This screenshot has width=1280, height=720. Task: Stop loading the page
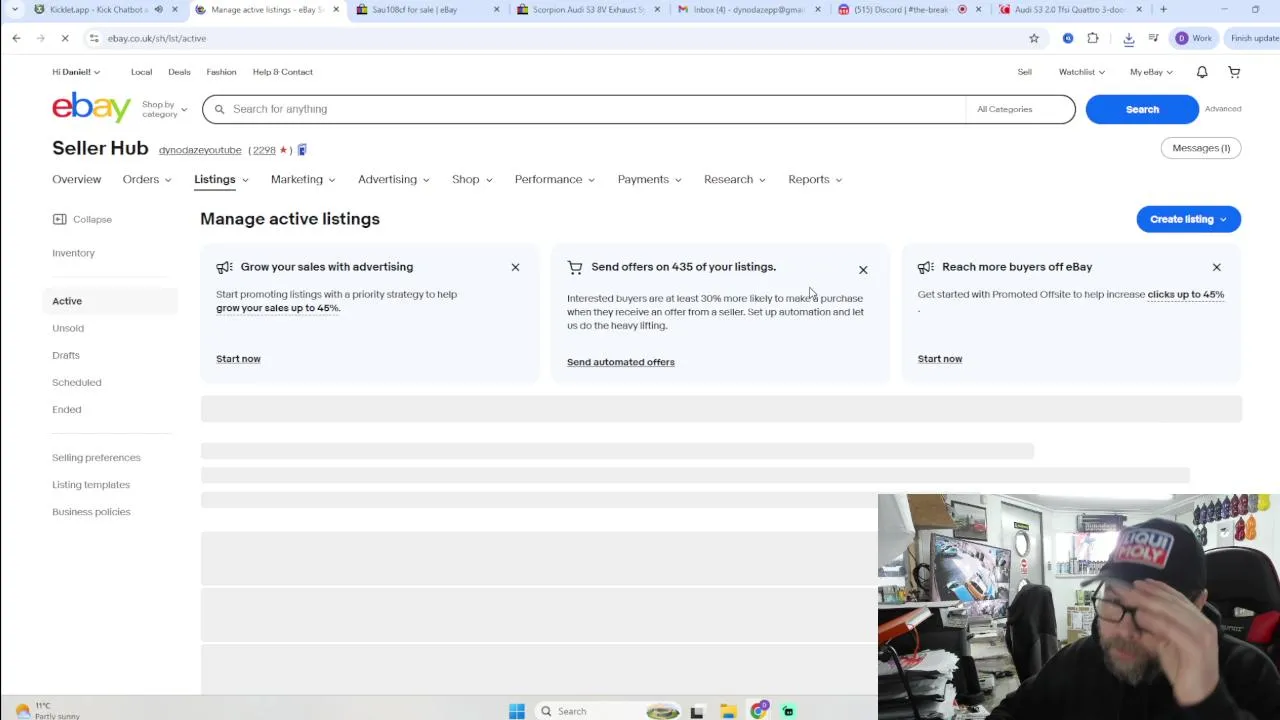click(x=64, y=38)
